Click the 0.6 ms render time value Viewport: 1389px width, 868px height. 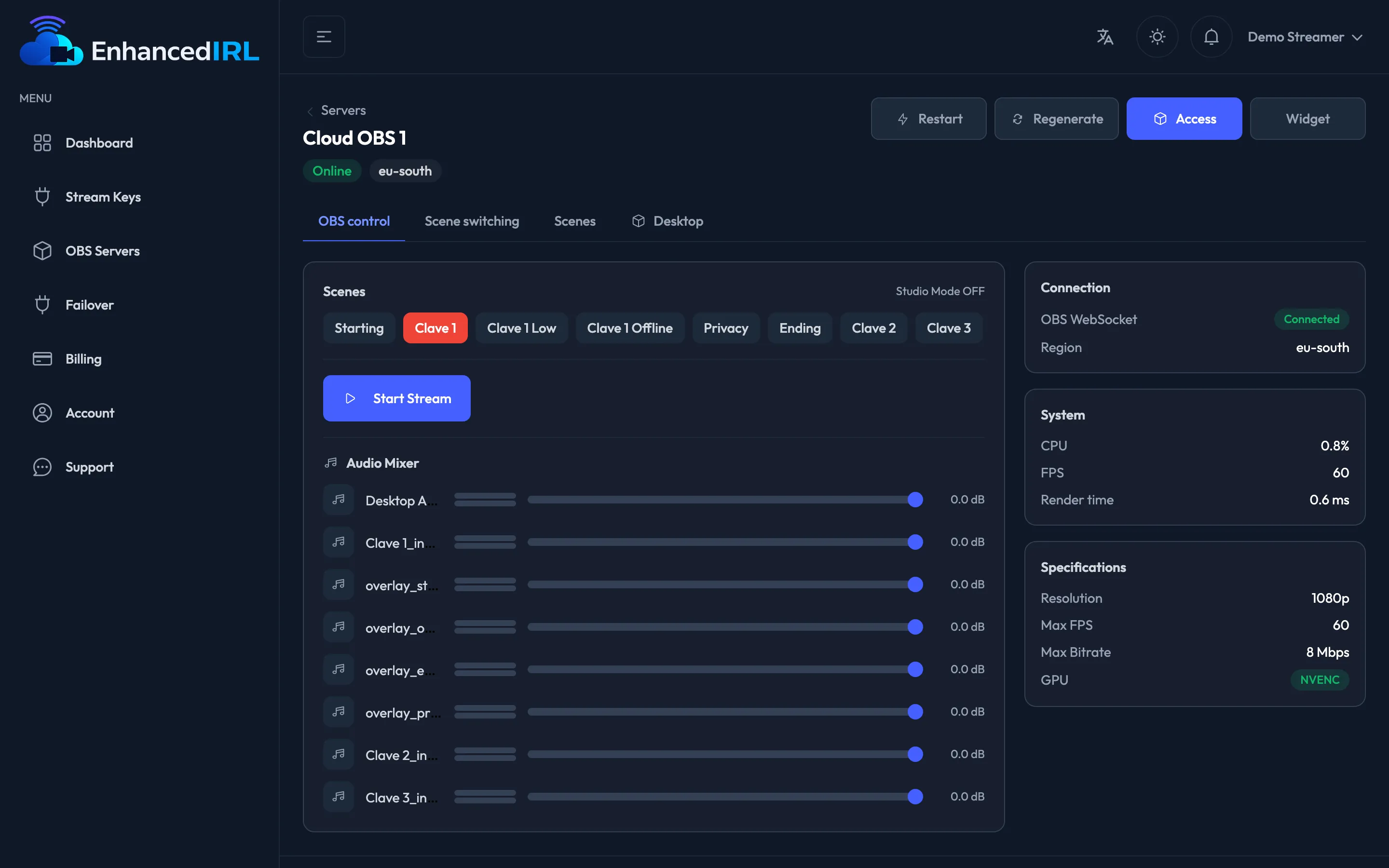[x=1329, y=500]
